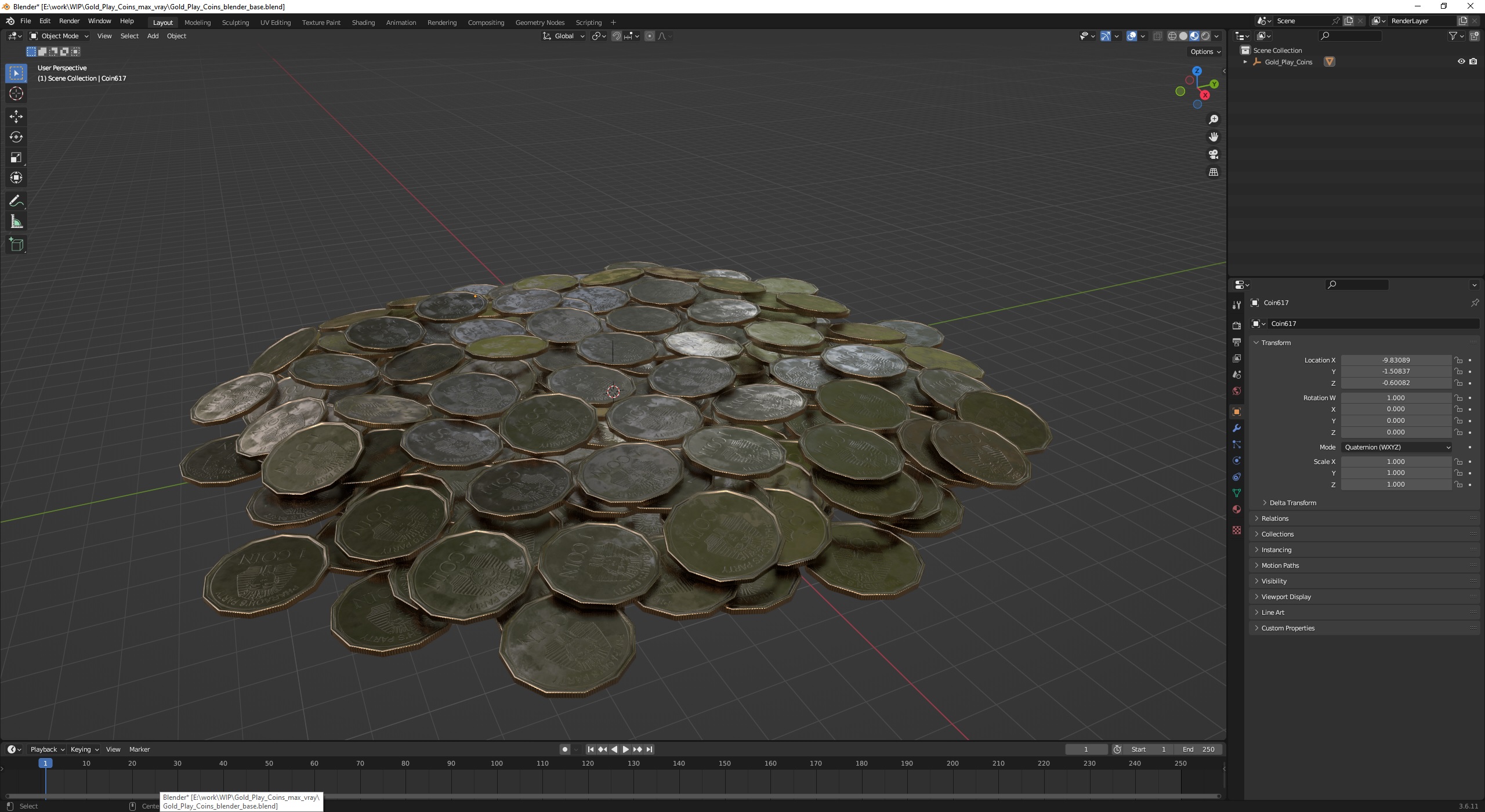
Task: Open the Physics properties tab
Action: click(1237, 461)
